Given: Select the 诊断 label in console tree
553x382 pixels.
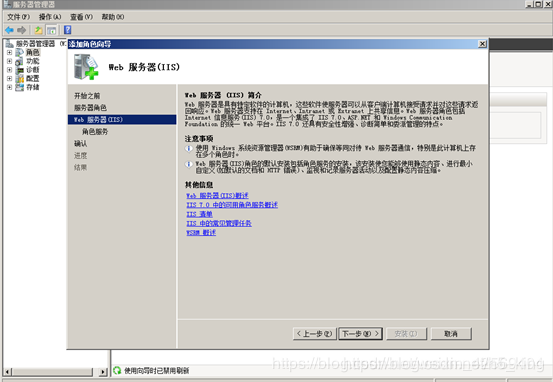Looking at the screenshot, I should tap(33, 70).
